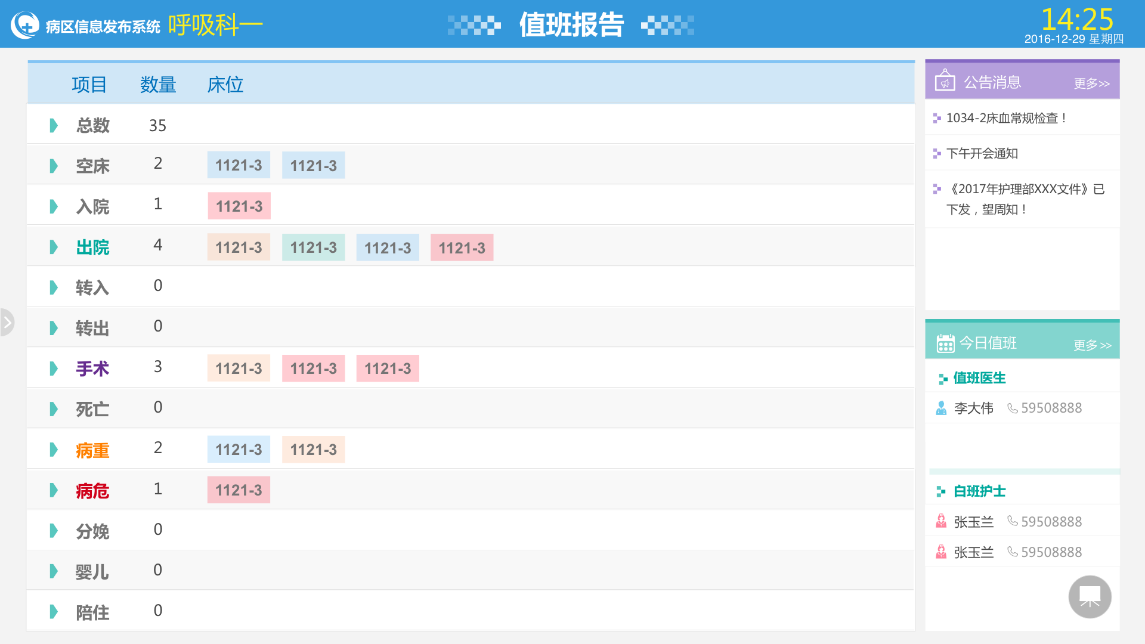The image size is (1145, 644).
Task: Click the doctor avatar beside 李大伟
Action: coord(941,408)
